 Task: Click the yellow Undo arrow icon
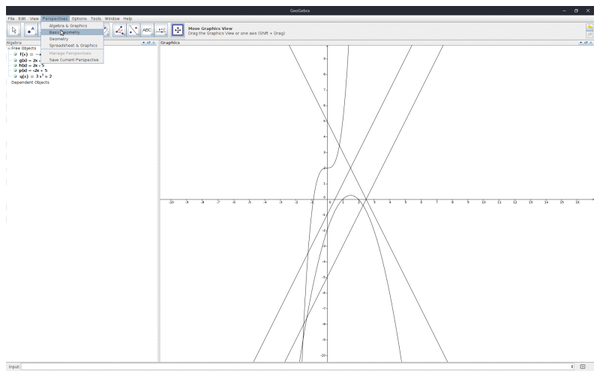coord(590,27)
